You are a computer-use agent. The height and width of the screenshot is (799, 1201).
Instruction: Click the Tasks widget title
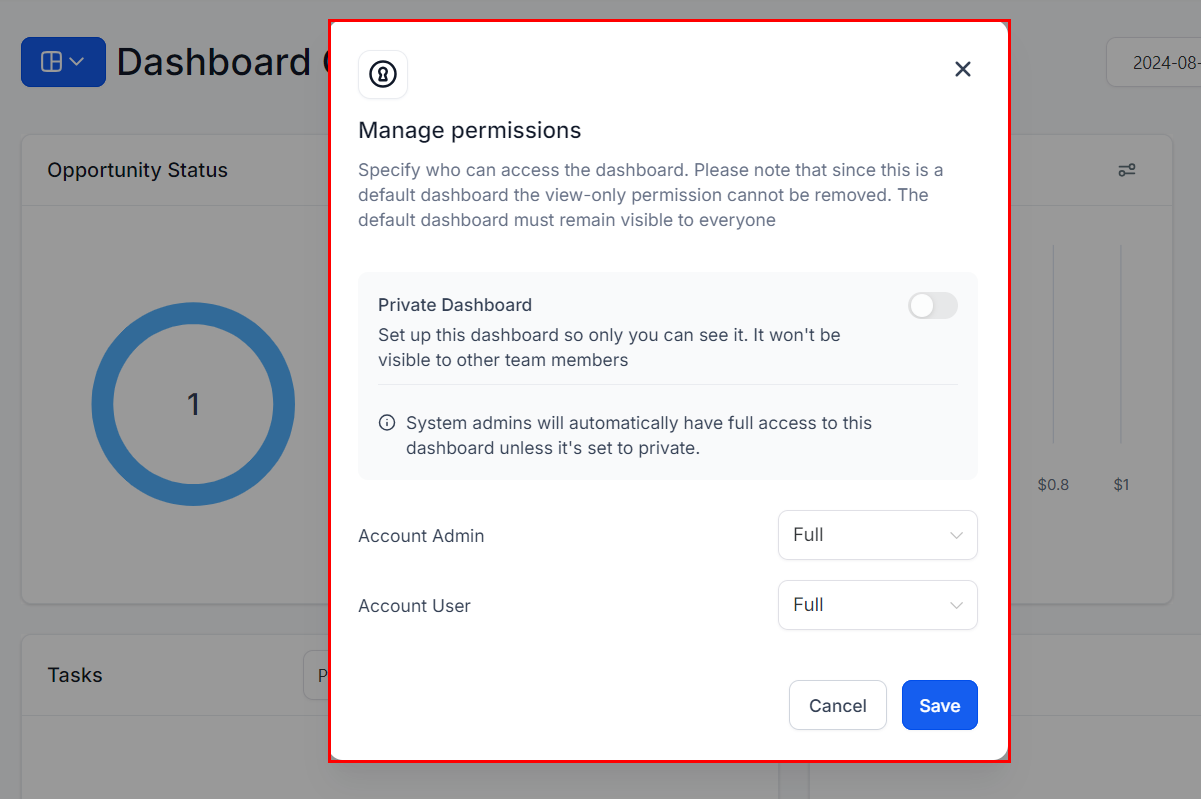(x=75, y=675)
